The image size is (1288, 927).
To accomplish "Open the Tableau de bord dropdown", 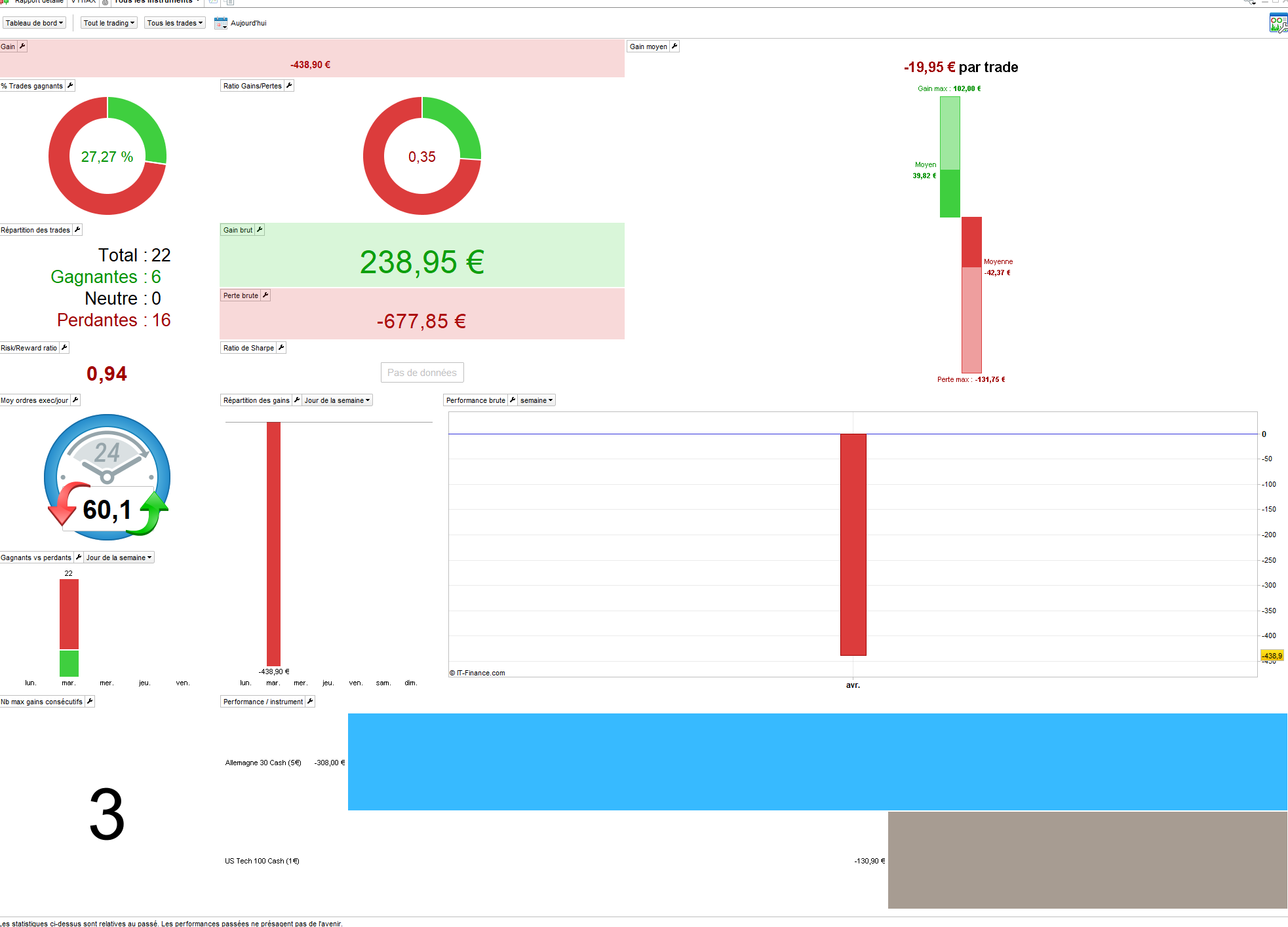I will click(34, 23).
